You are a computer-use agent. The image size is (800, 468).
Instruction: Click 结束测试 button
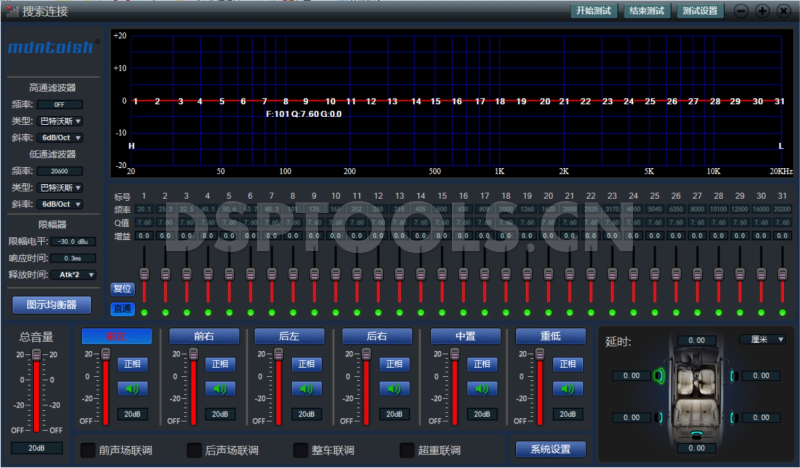click(647, 11)
